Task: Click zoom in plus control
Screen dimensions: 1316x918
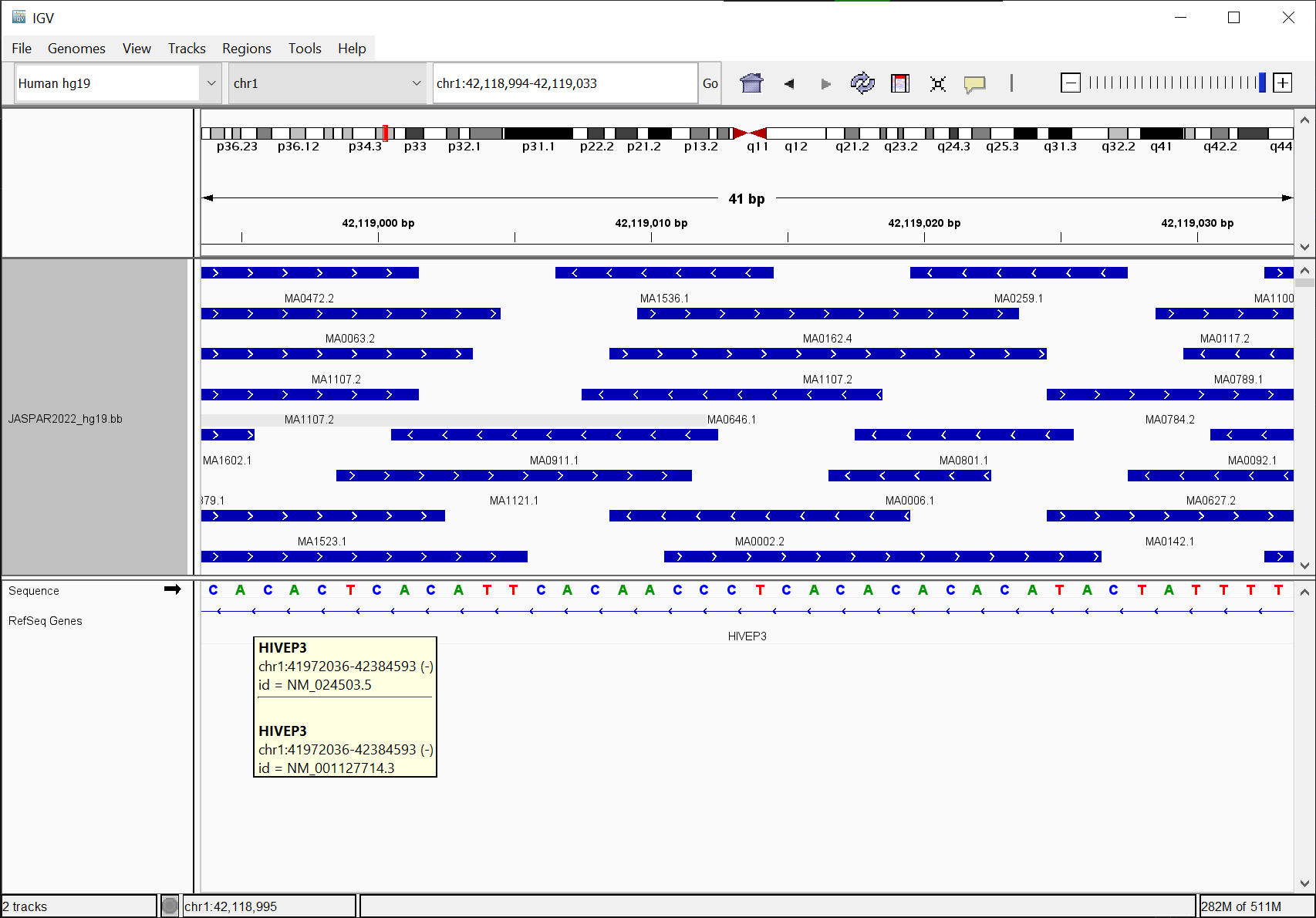Action: [1282, 82]
